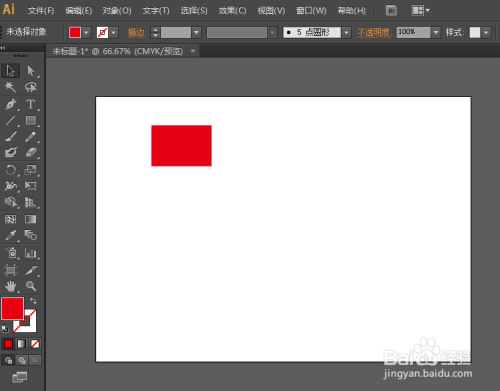Pick the Line Segment tool
500x391 pixels.
[x=10, y=120]
